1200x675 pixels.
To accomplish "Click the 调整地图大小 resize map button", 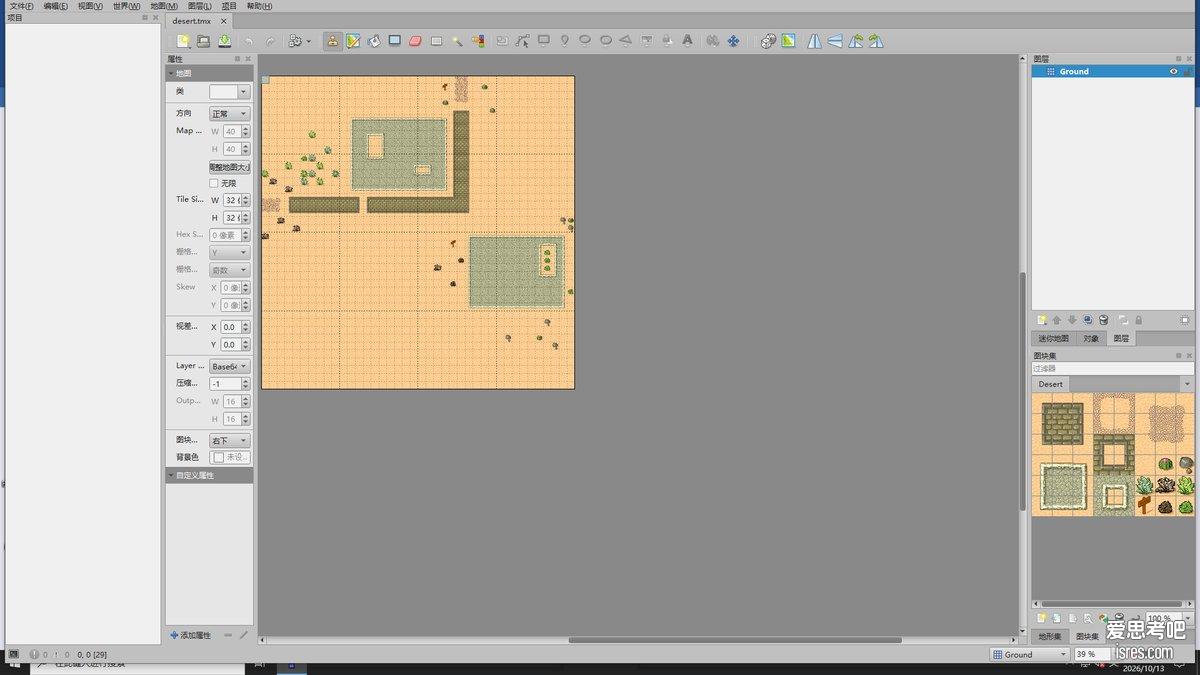I will 230,167.
